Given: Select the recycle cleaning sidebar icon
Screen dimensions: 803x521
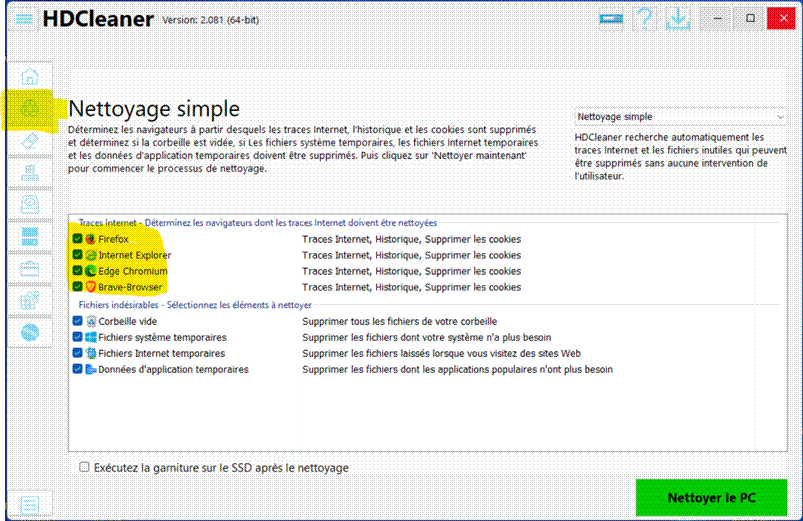Looking at the screenshot, I should point(30,109).
